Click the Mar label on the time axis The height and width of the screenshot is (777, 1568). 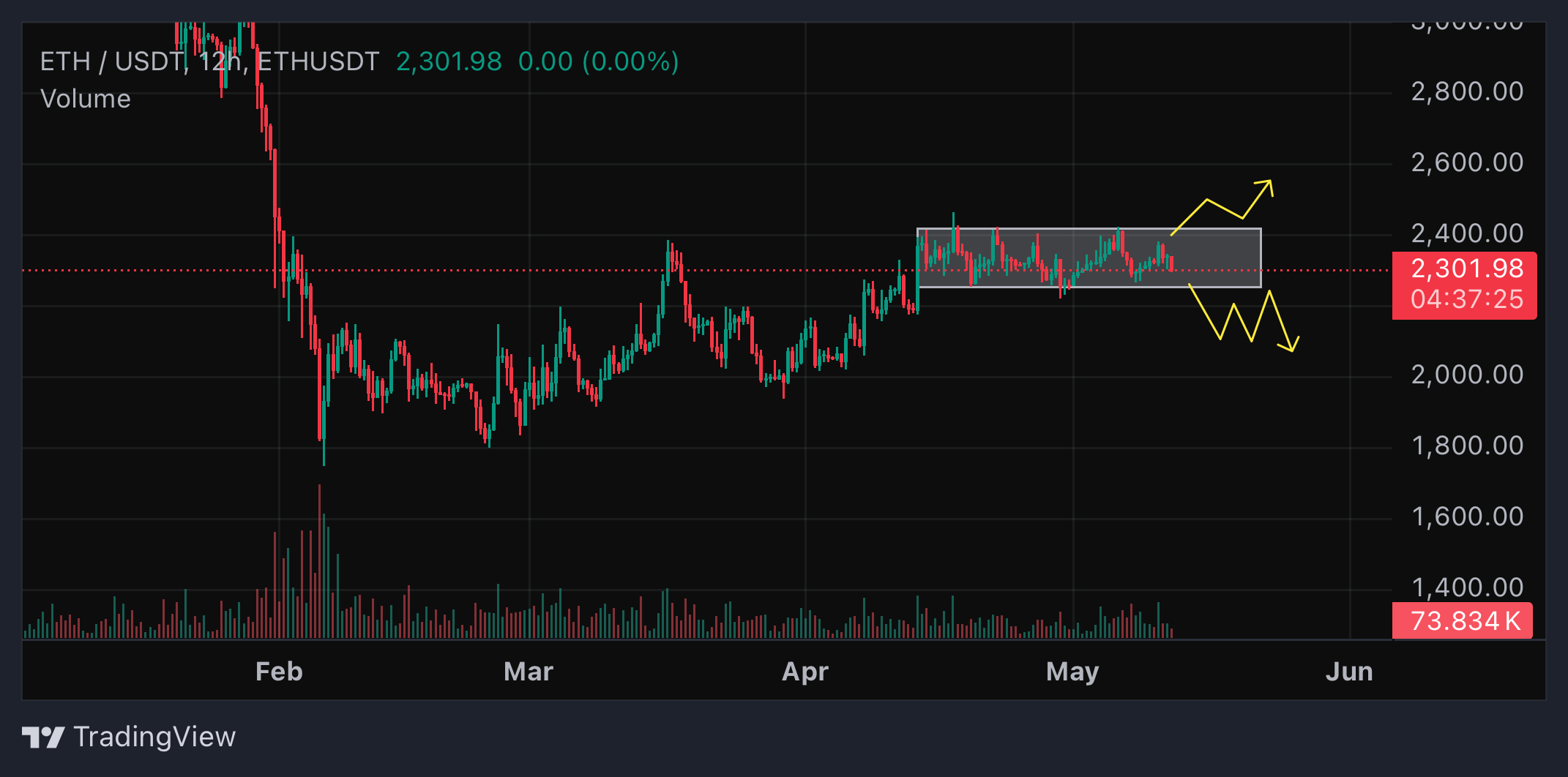click(529, 672)
